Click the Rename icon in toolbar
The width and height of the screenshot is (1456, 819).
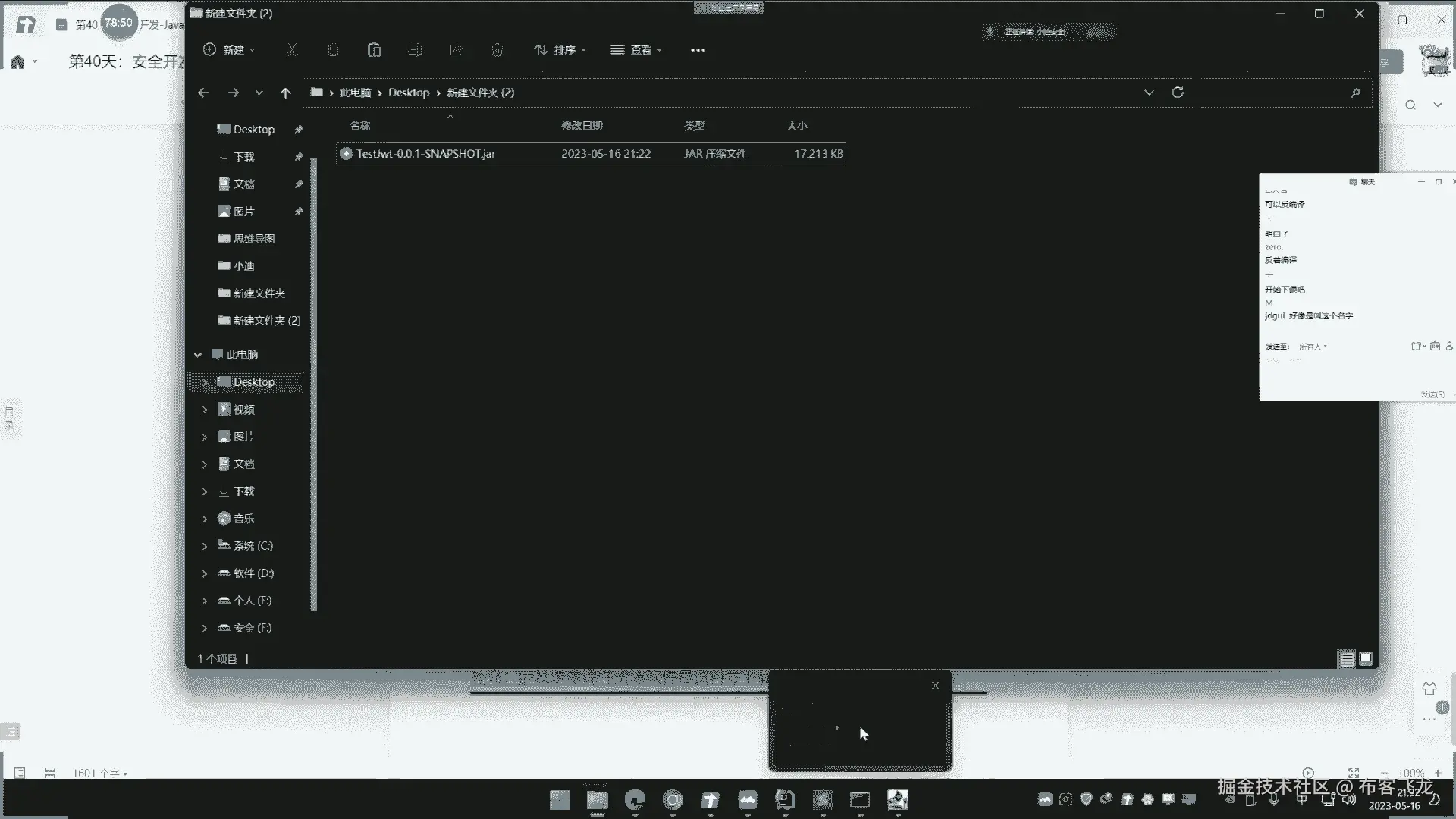click(x=415, y=50)
